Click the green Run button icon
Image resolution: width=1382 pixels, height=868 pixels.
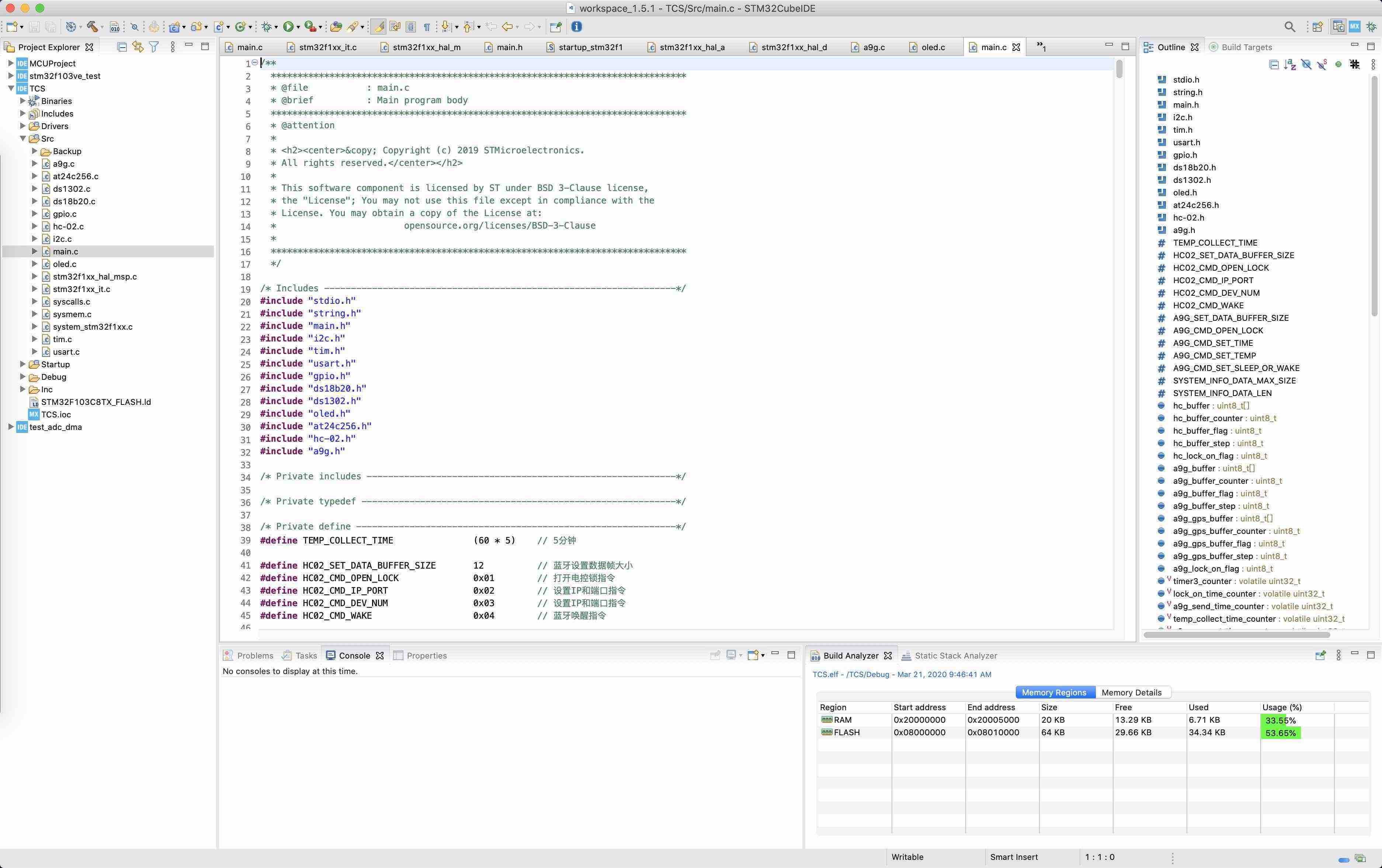click(288, 27)
